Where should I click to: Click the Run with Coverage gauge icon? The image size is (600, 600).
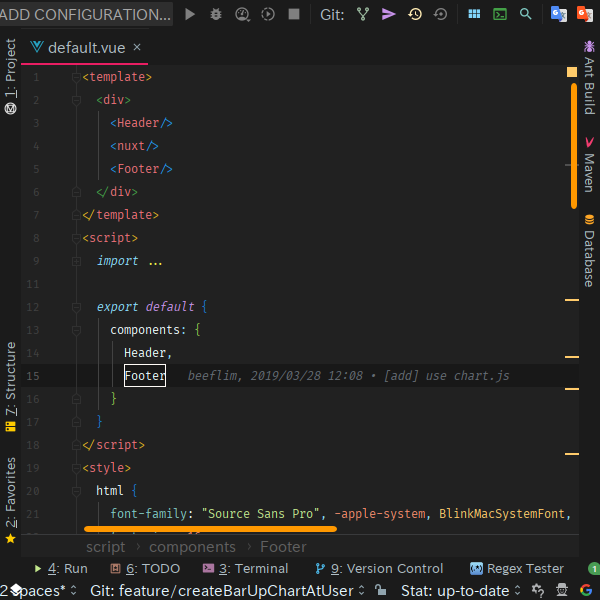click(242, 15)
